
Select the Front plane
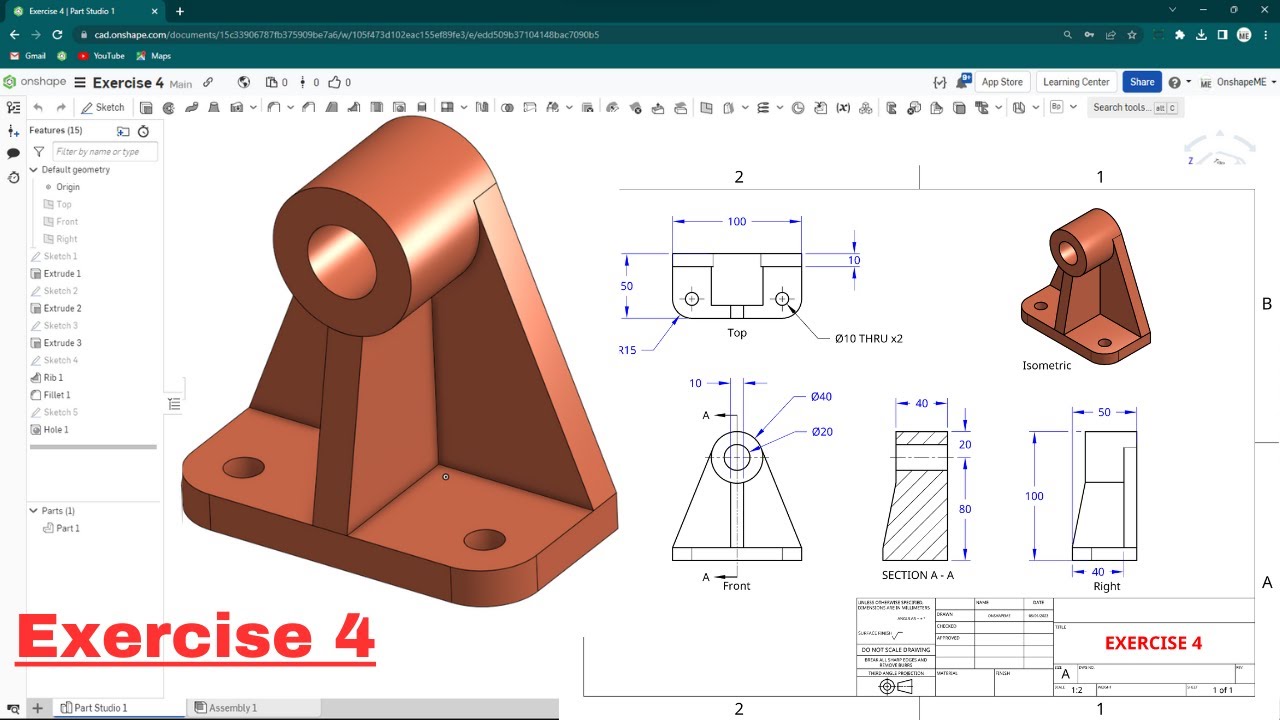(x=67, y=222)
